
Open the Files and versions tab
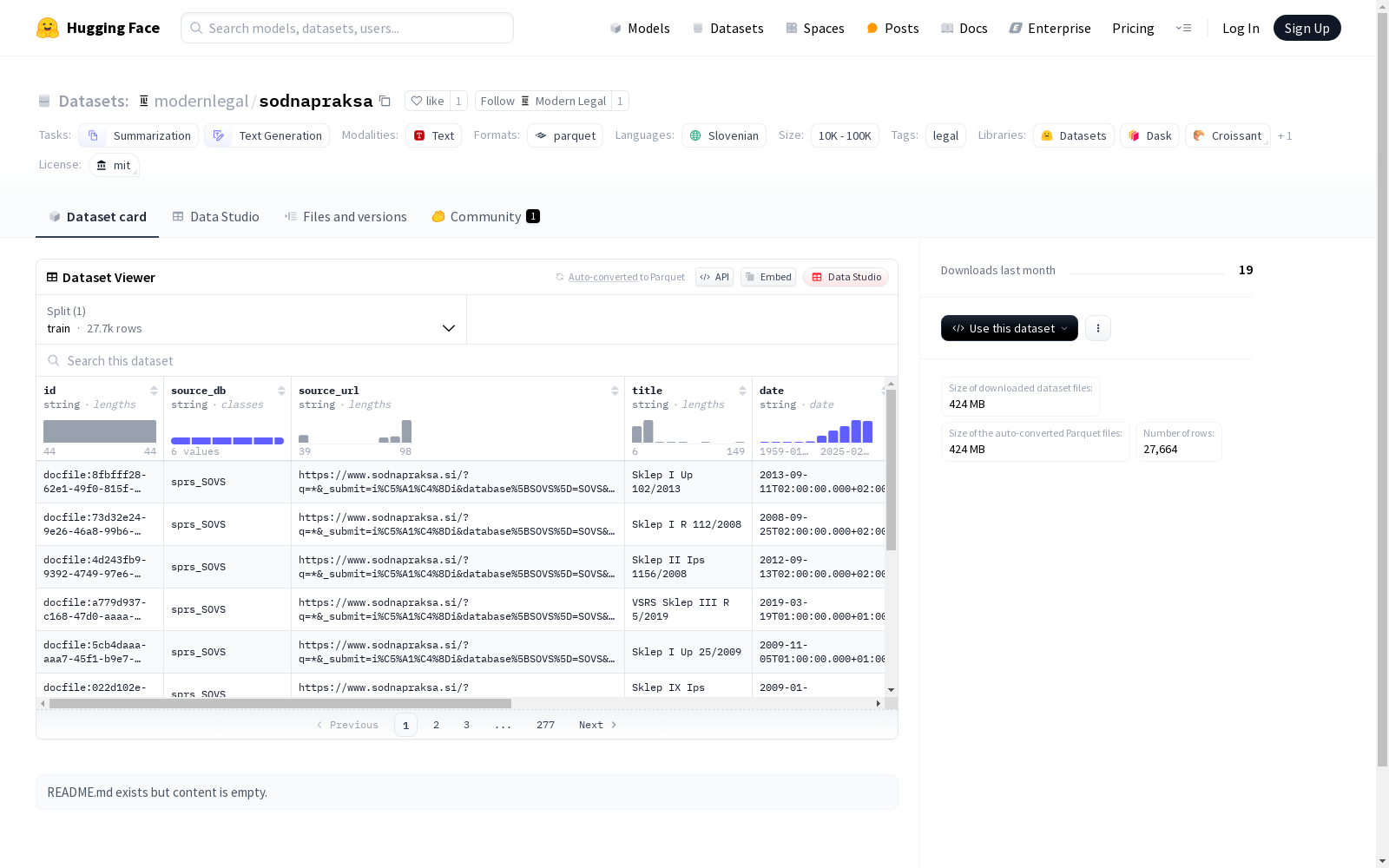coord(346,217)
